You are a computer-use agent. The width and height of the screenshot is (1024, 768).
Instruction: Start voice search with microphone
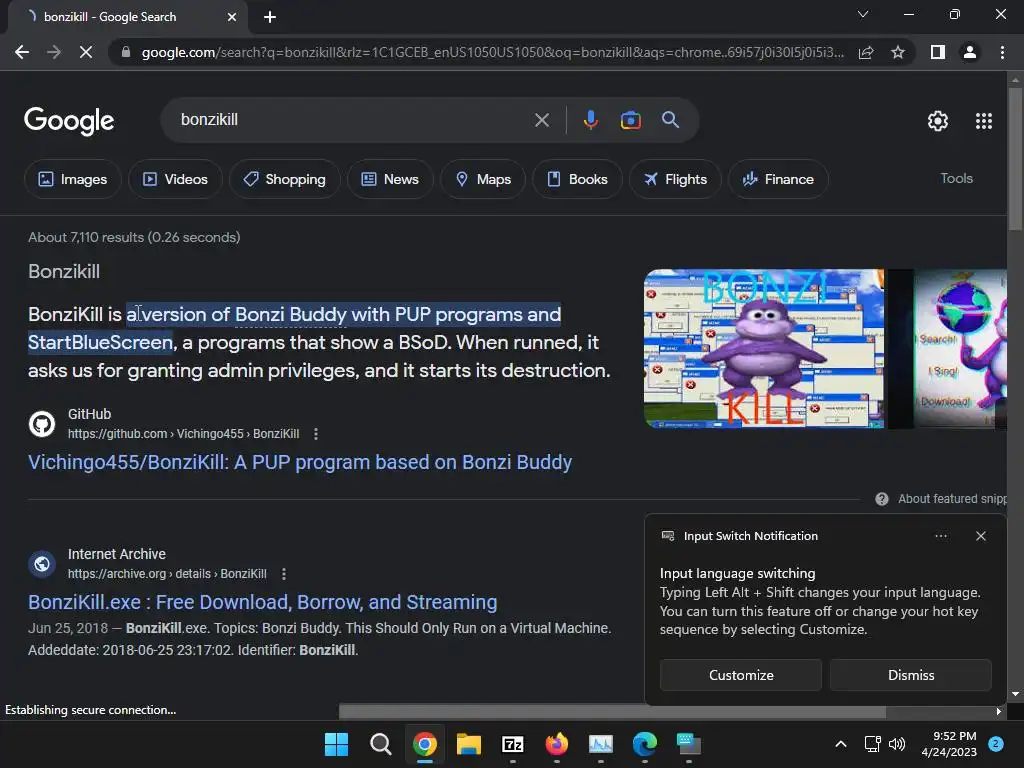(x=590, y=120)
